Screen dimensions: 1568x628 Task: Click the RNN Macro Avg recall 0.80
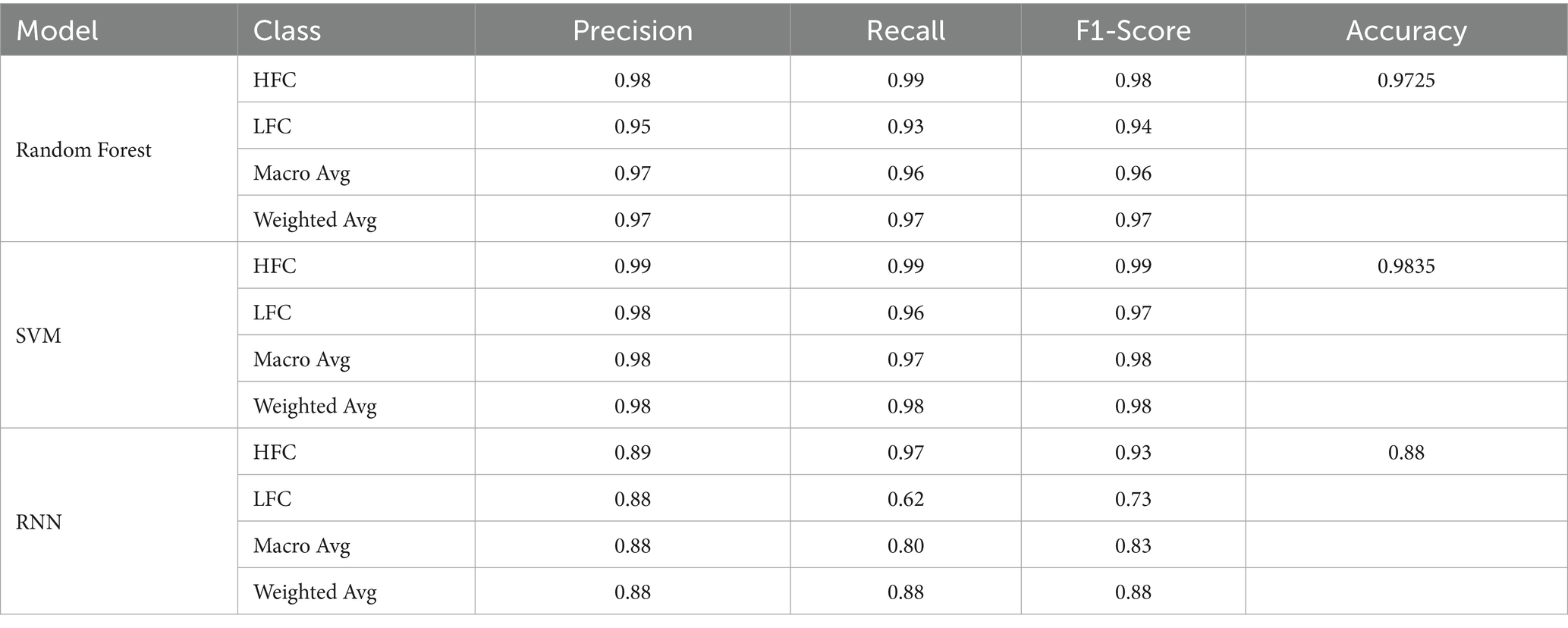pyautogui.click(x=905, y=546)
